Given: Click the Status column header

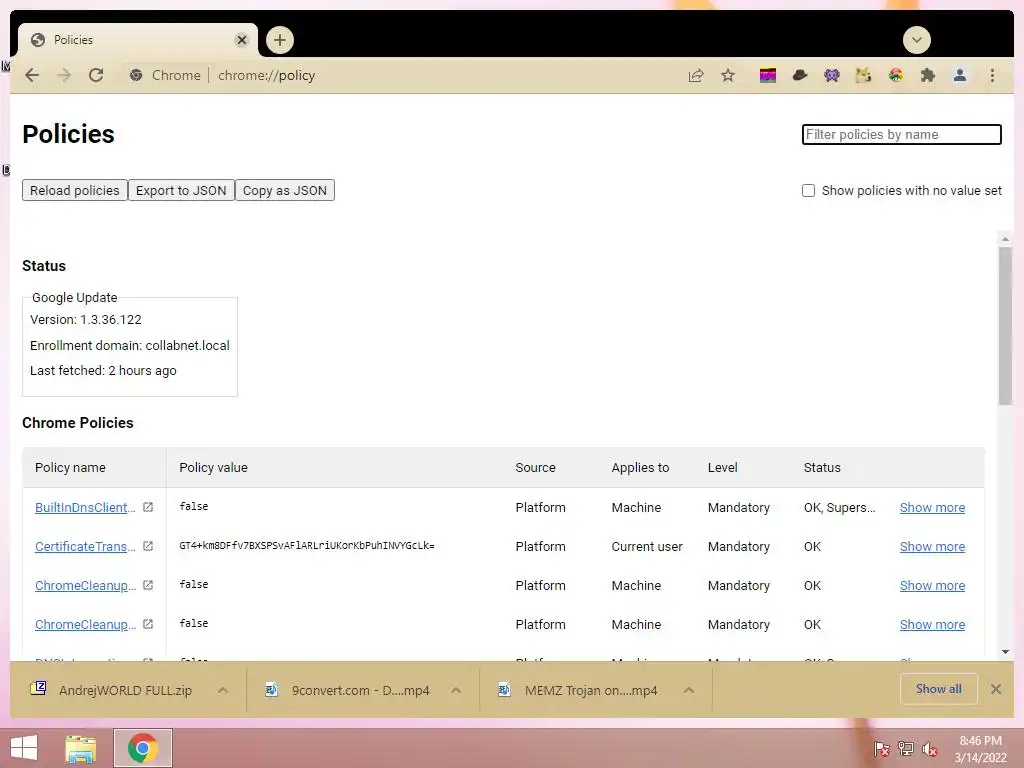Looking at the screenshot, I should coord(822,468).
